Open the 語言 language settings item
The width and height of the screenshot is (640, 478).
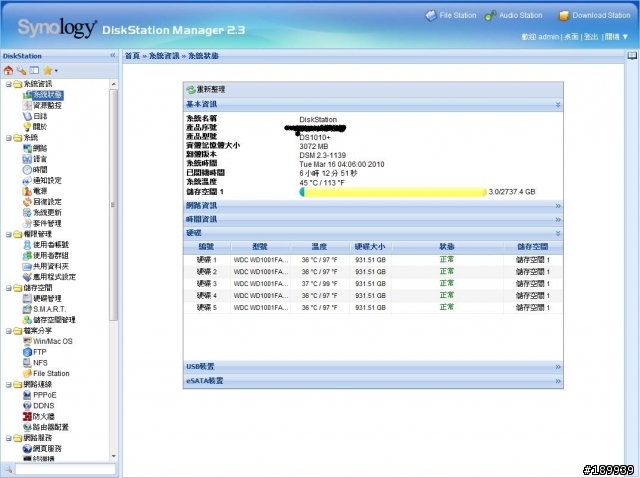(35, 159)
